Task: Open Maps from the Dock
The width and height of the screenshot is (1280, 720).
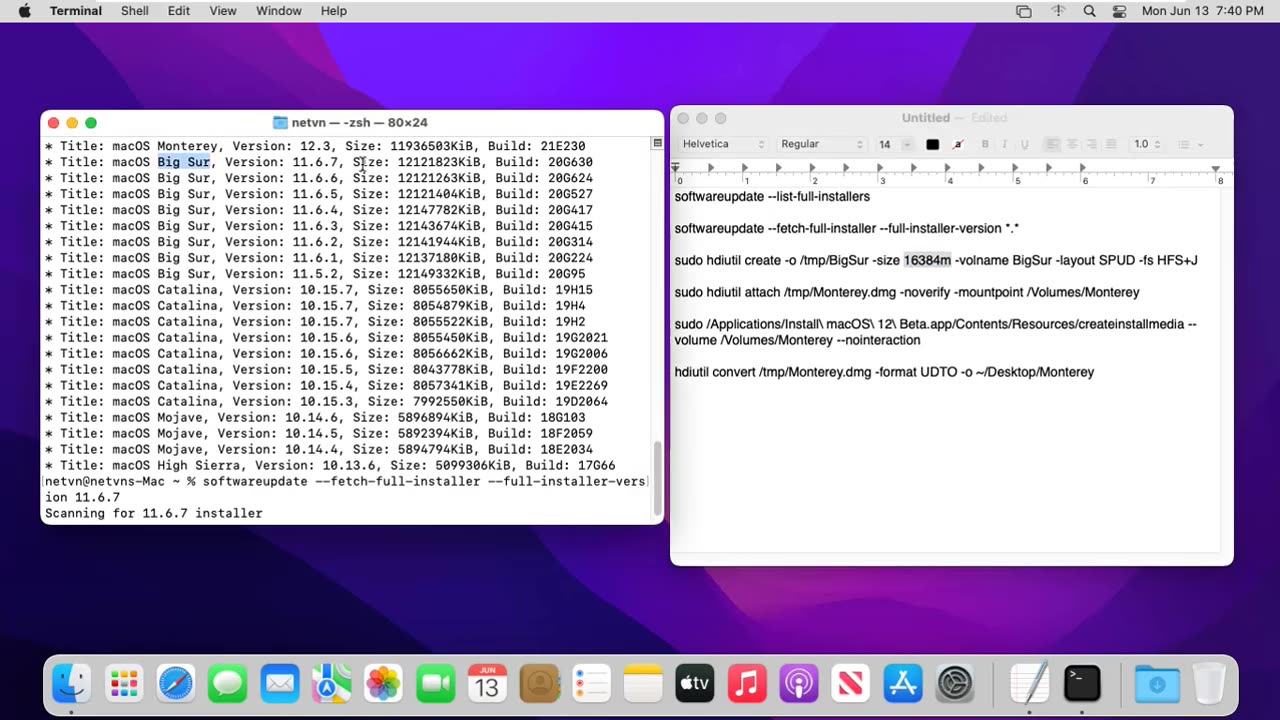Action: (331, 684)
